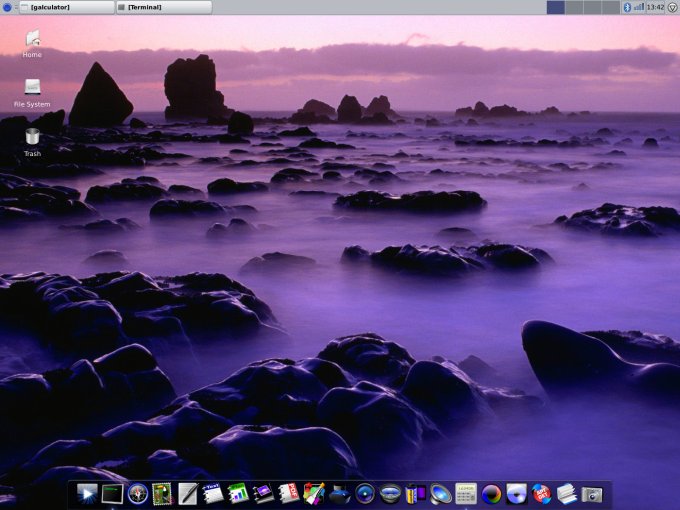
Task: Click the play arrow dock icon
Action: 87,493
